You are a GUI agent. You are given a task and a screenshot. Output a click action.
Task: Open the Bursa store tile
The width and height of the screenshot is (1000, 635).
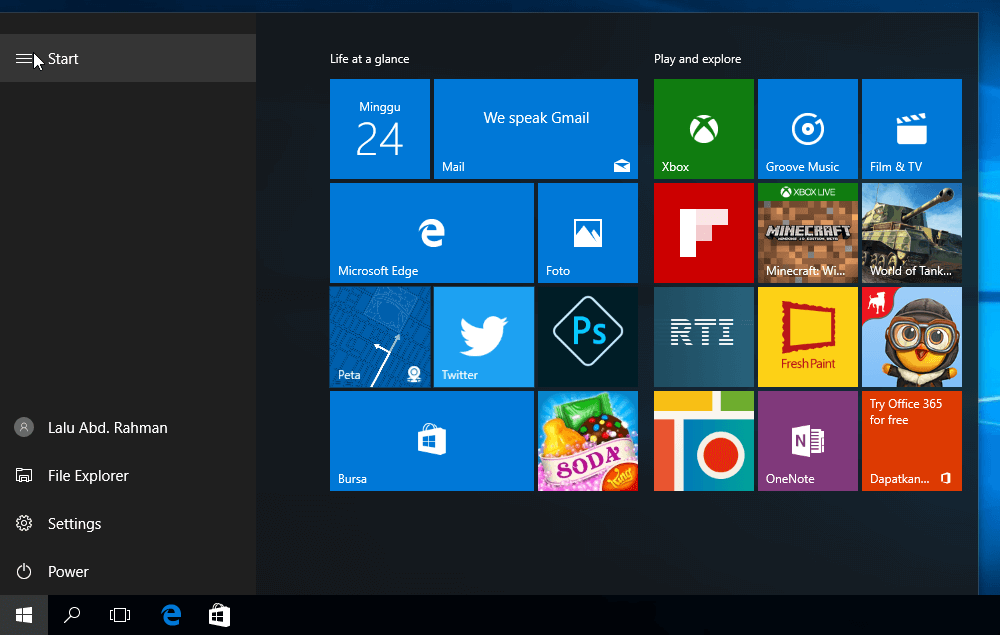[x=432, y=441]
